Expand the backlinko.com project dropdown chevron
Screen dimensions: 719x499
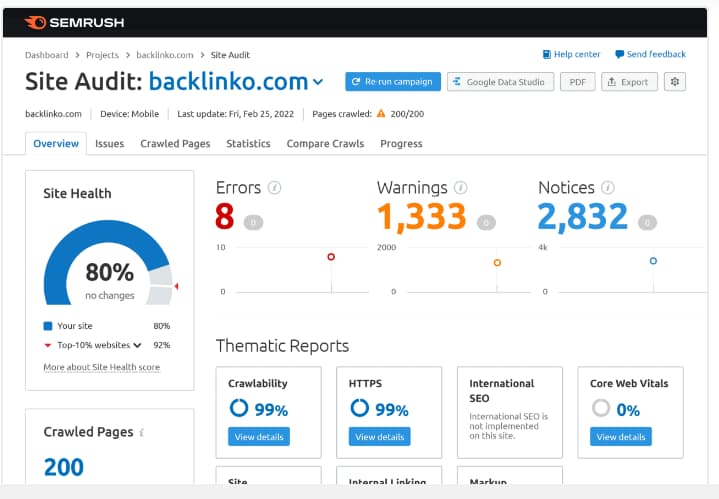tap(318, 82)
